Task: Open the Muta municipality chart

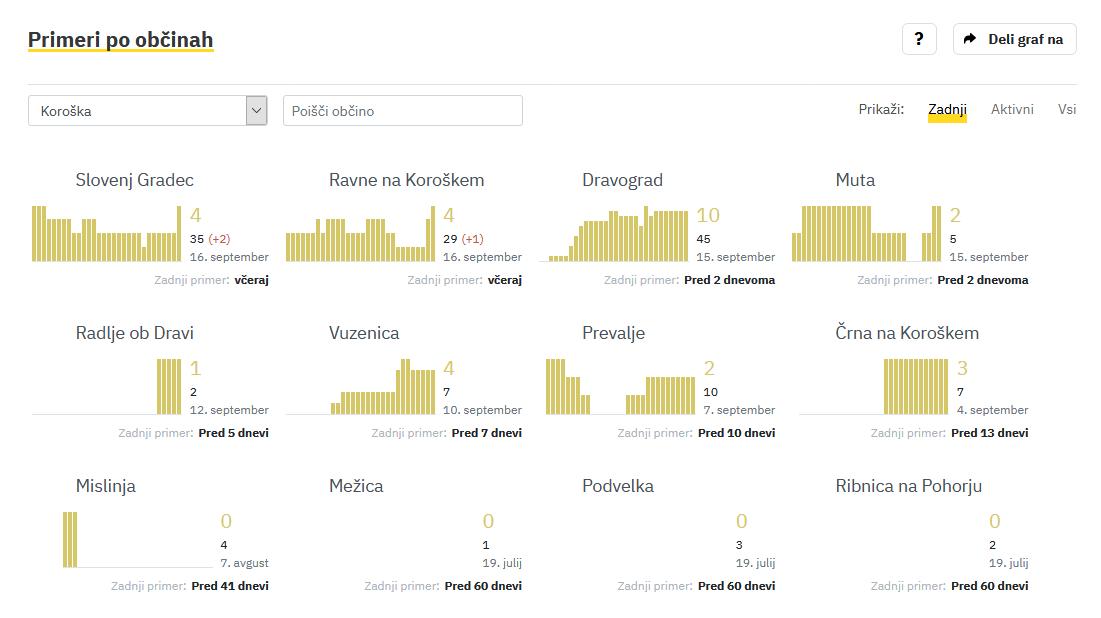Action: pyautogui.click(x=867, y=234)
